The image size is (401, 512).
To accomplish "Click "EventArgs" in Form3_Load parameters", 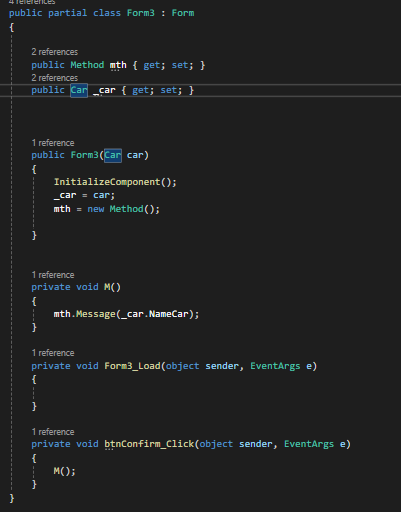I will 275,366.
